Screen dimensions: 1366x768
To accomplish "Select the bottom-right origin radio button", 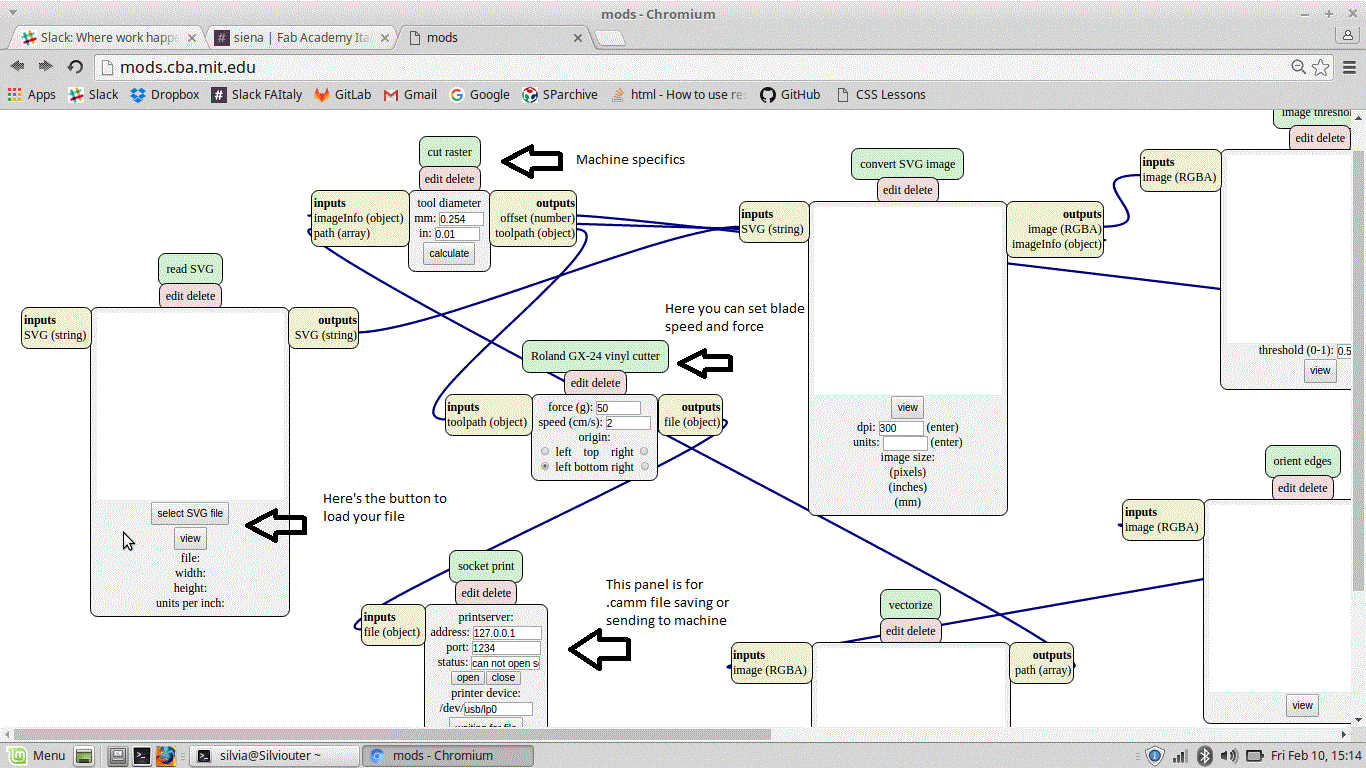I will (x=644, y=467).
